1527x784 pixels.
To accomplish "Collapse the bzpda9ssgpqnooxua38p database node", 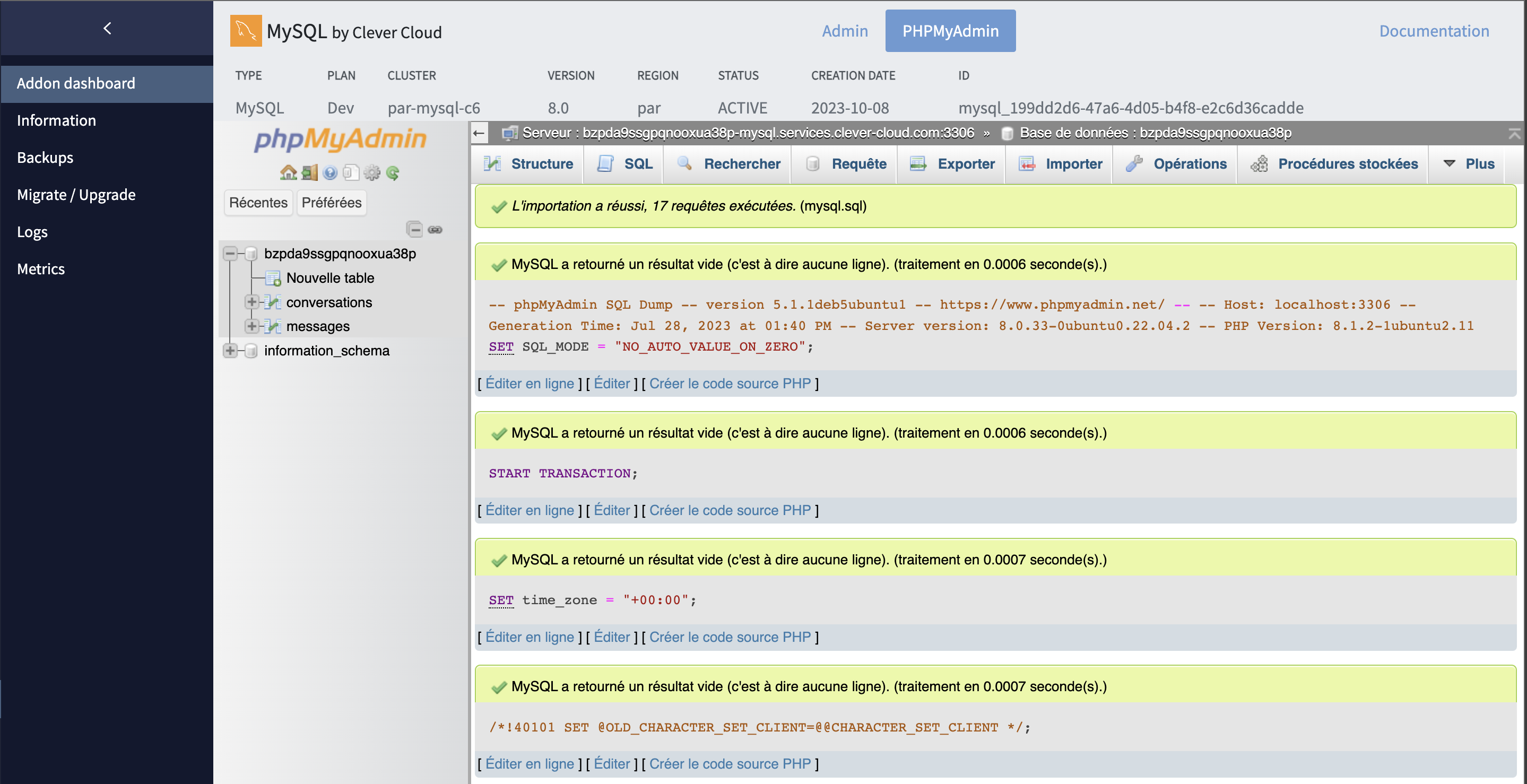I will coord(230,254).
